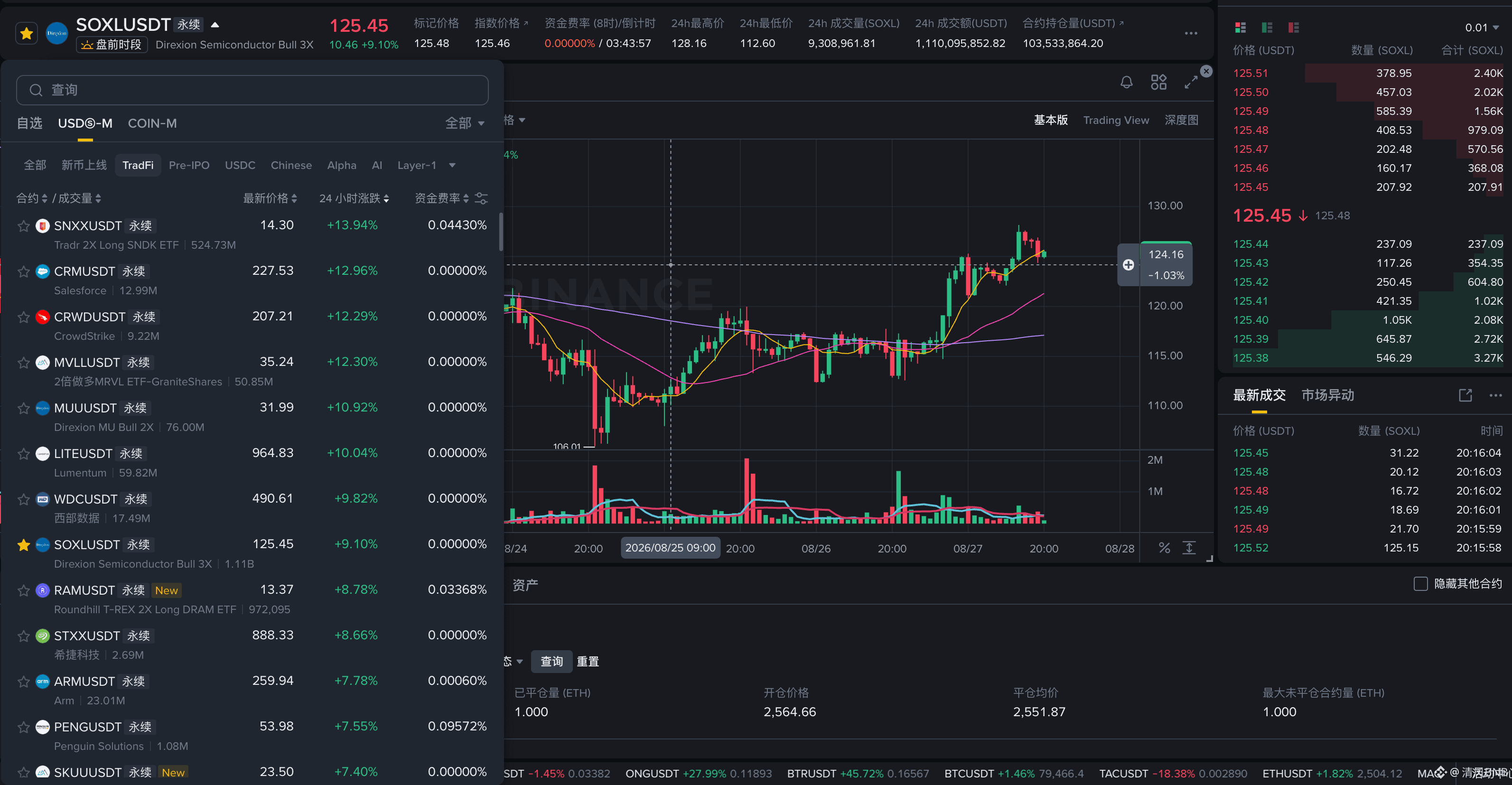Open the more options menu in header
The height and width of the screenshot is (785, 1512).
tap(1191, 34)
